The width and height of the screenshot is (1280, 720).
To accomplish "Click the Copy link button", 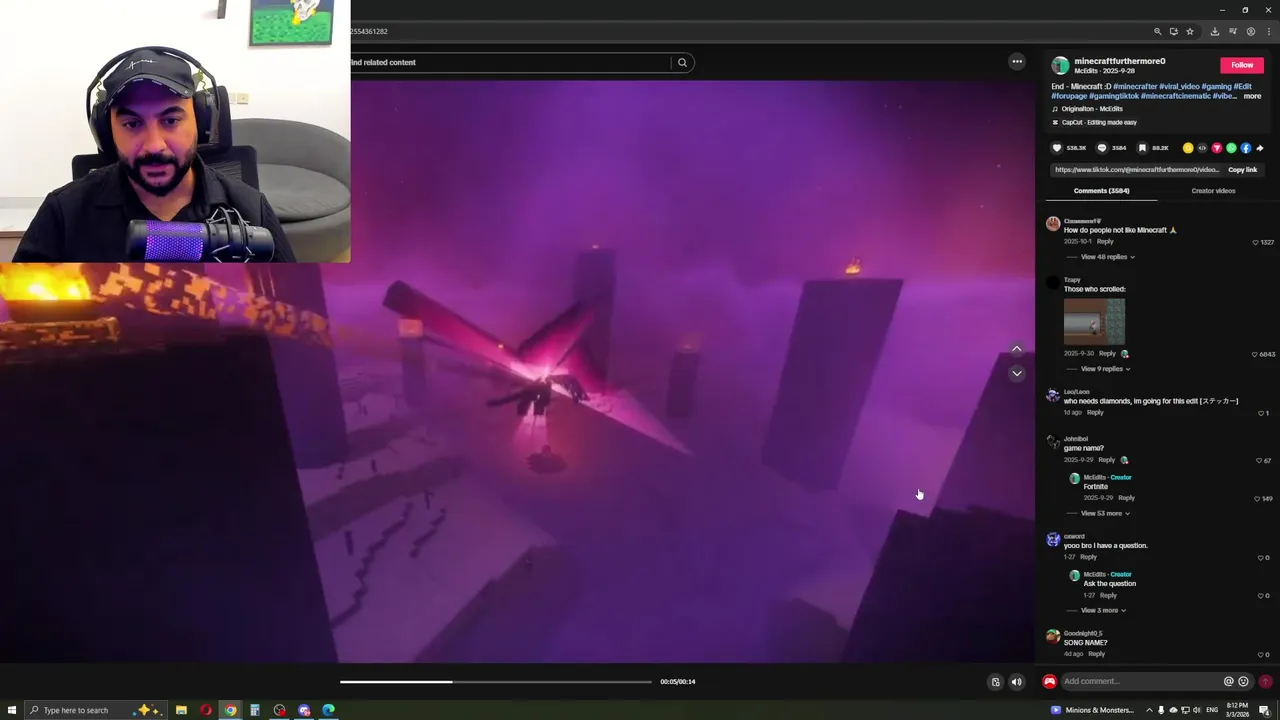I will pos(1243,170).
